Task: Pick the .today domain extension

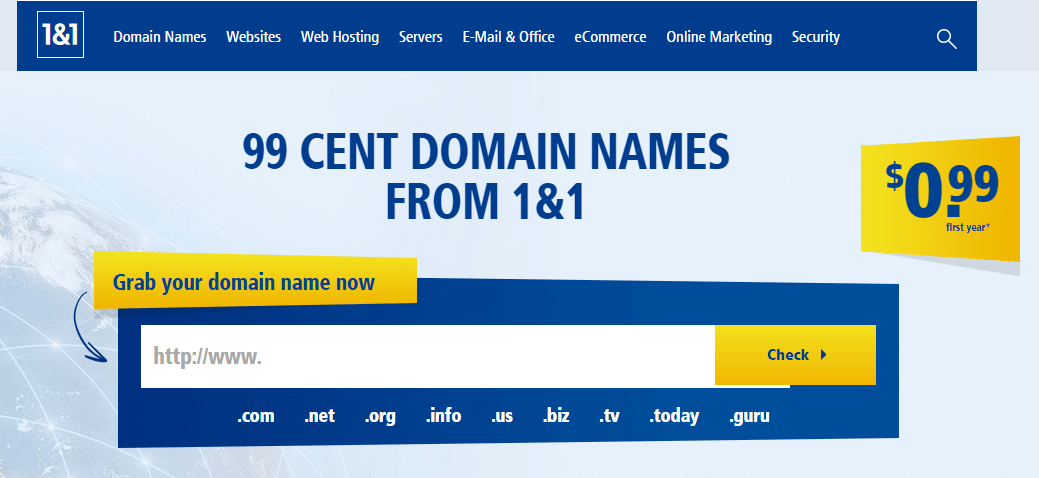Action: (x=674, y=416)
